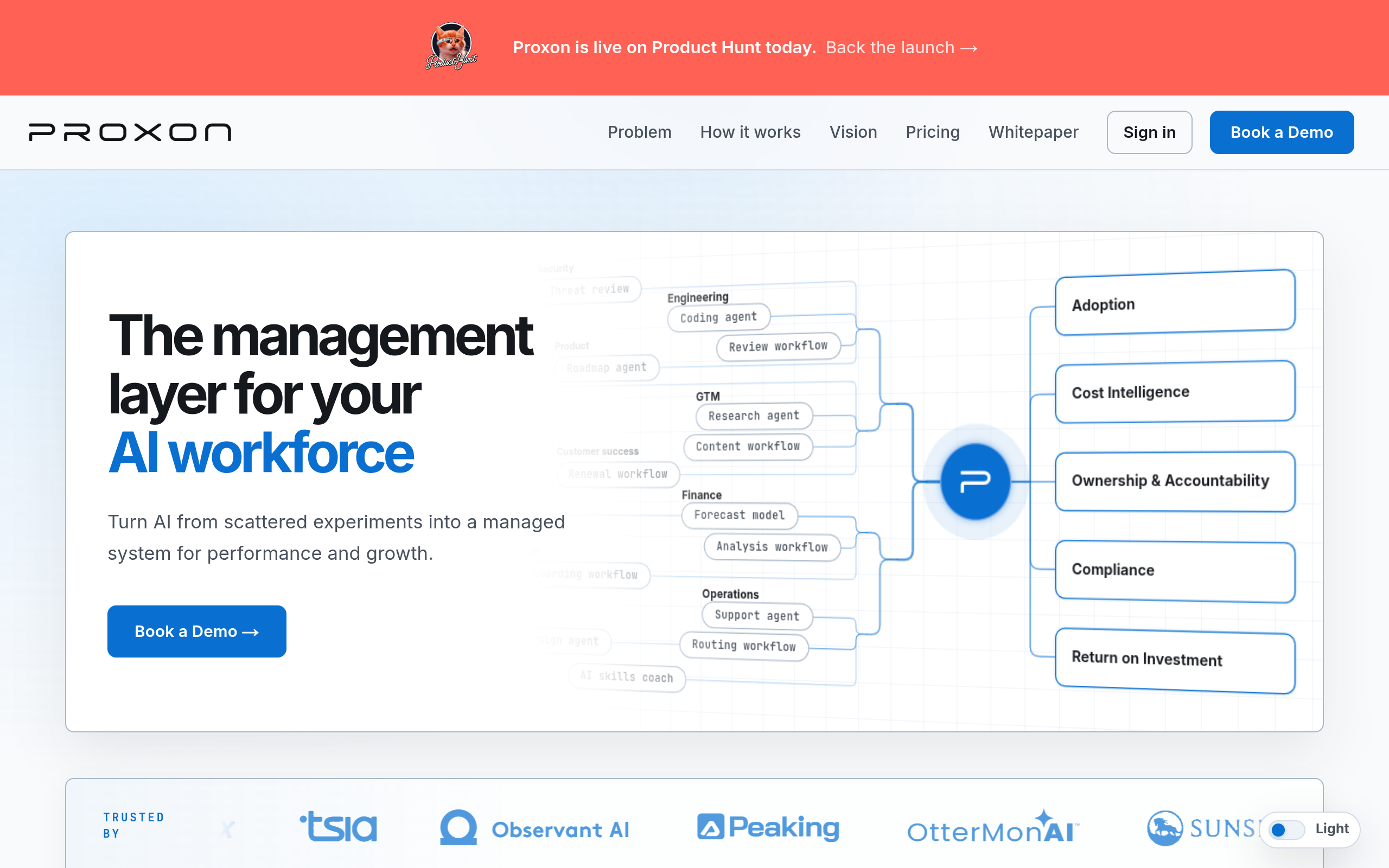Click the Renewal workflow pill
1389x868 pixels.
click(x=617, y=474)
